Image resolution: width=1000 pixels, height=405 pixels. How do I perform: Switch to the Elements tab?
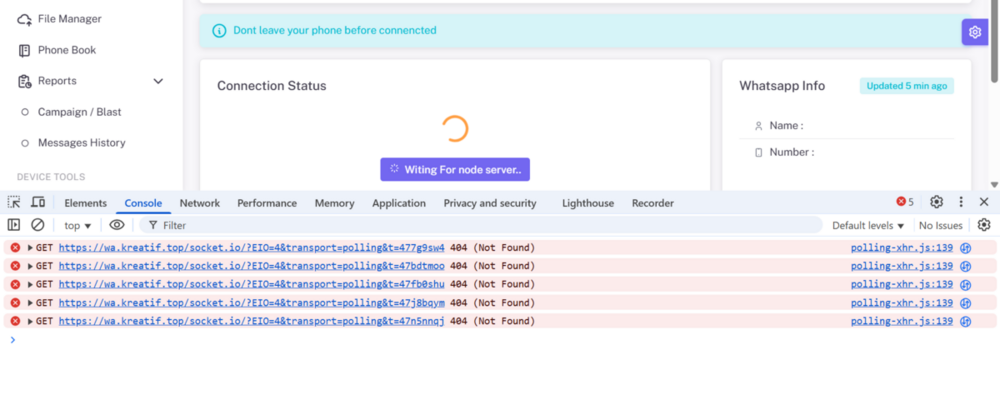85,203
